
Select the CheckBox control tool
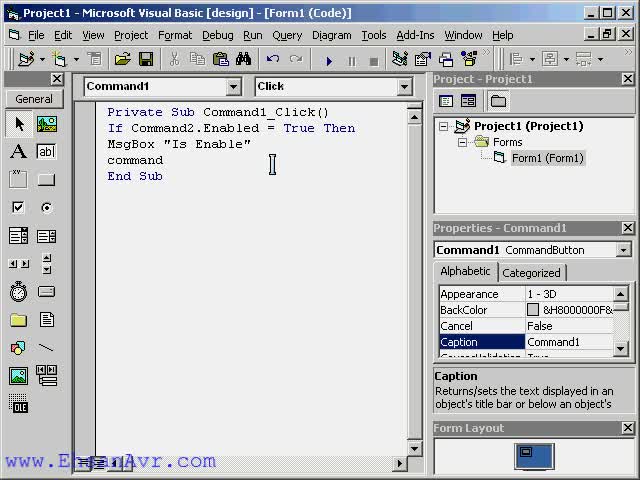(x=19, y=207)
